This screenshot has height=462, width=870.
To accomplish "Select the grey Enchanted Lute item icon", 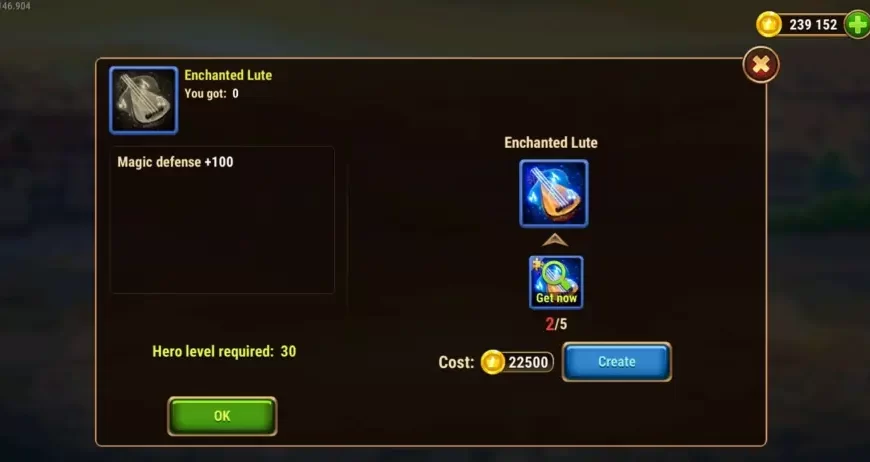I will 144,100.
